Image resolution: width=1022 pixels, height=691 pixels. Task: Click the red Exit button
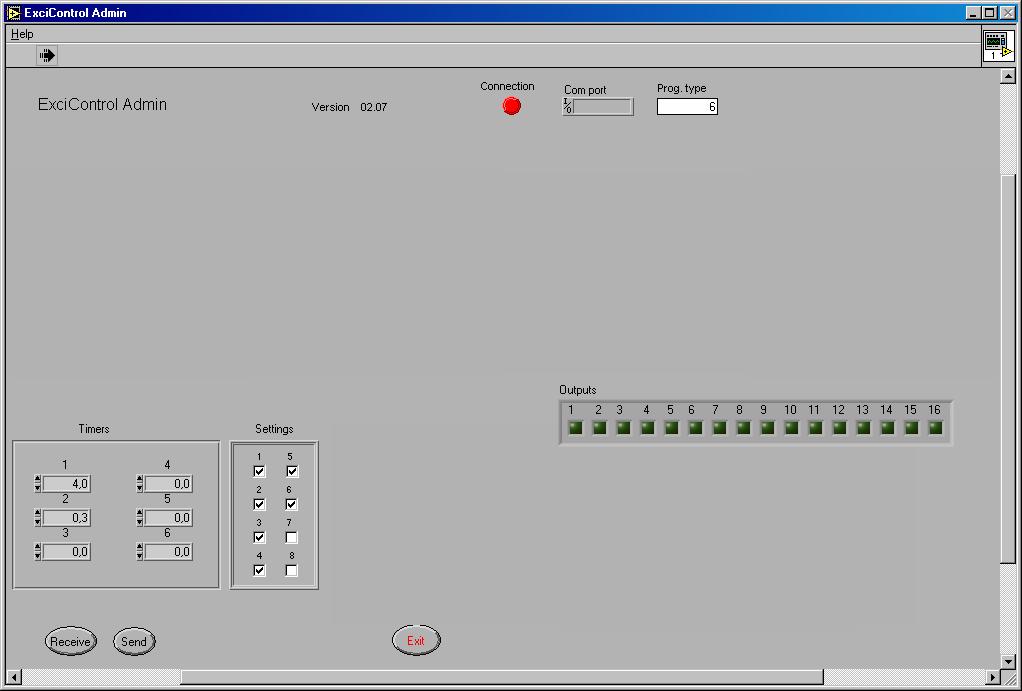[x=416, y=640]
